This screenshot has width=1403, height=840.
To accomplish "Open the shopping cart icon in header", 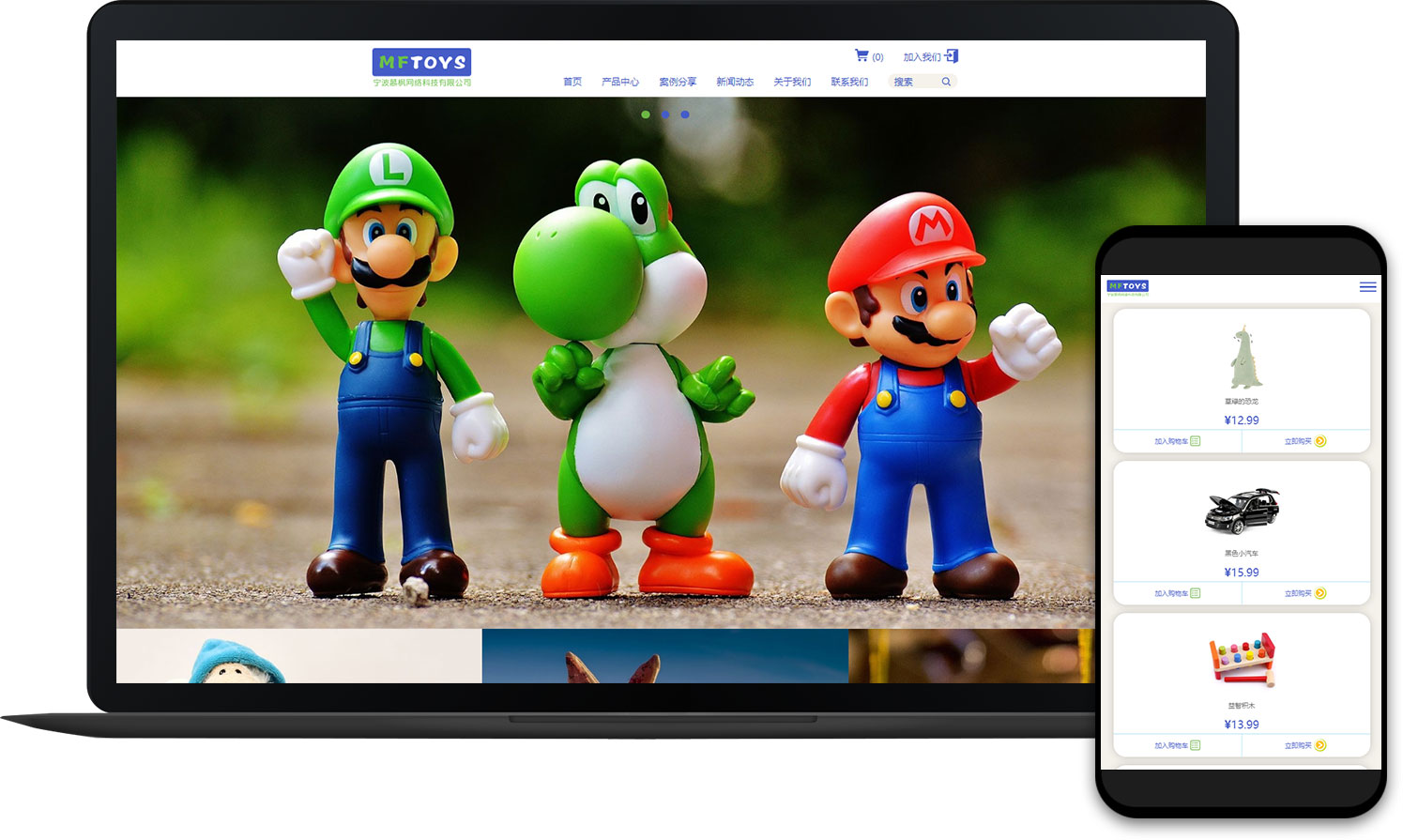I will coord(862,56).
